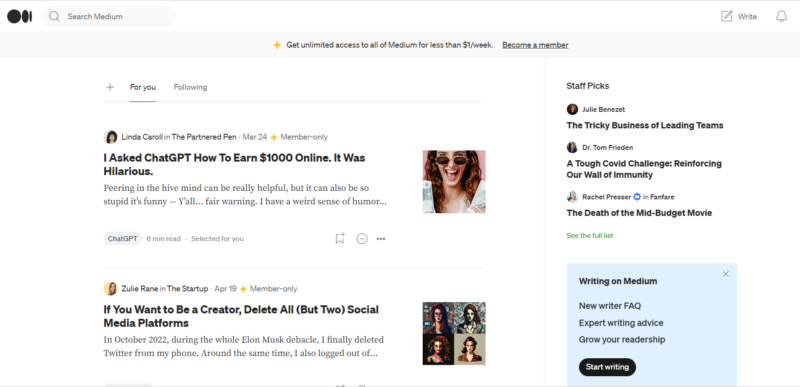
Task: Show less like the ChatGPT article
Action: 362,239
